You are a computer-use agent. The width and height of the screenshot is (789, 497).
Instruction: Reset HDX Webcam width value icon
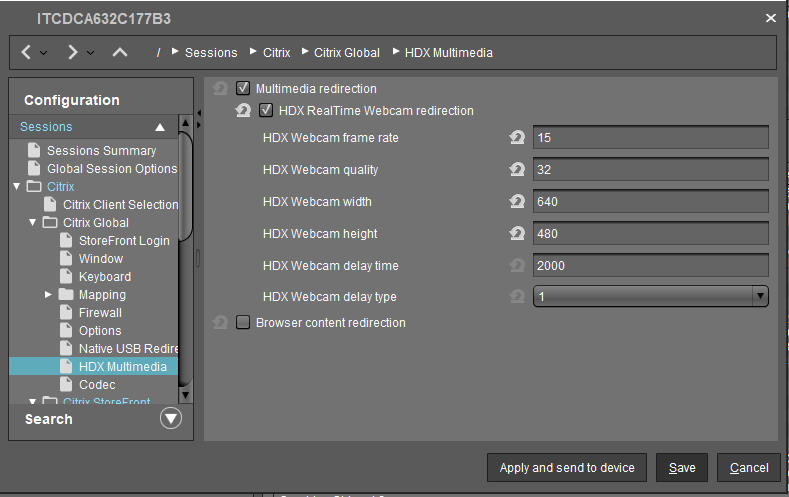pyautogui.click(x=517, y=202)
